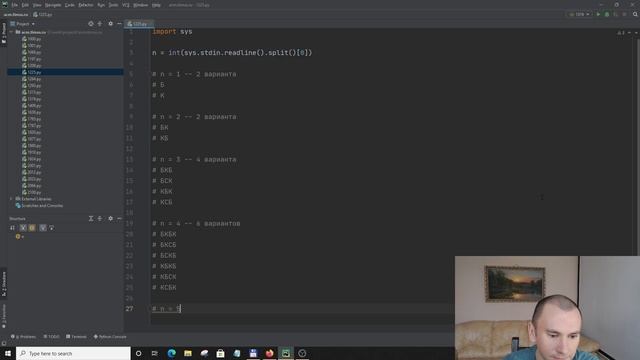Switch to PyCharm in the taskbar
640x360 pixels.
point(286,353)
